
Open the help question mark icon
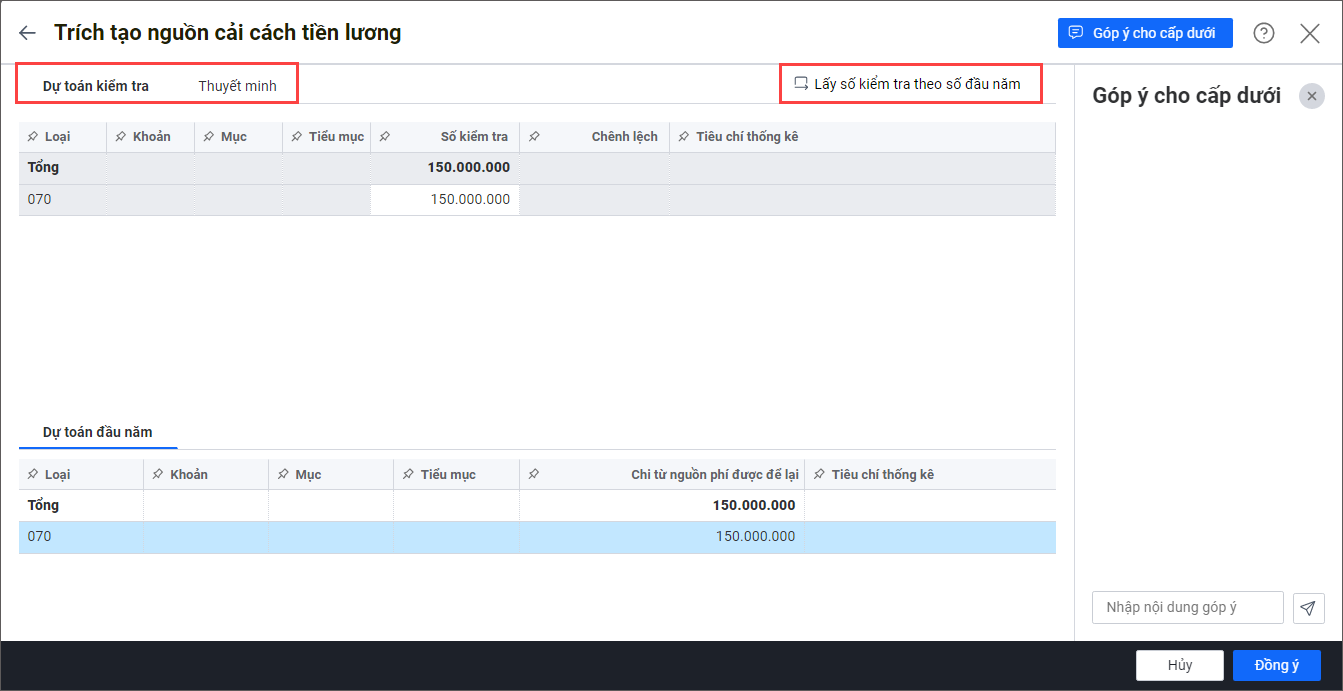(1264, 33)
